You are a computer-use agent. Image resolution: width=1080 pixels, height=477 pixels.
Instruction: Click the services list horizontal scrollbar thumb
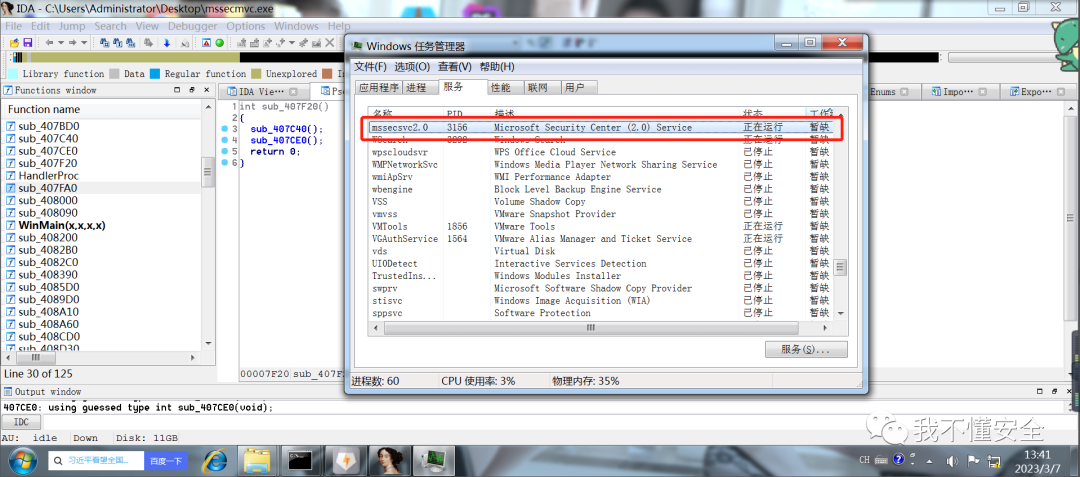click(590, 328)
